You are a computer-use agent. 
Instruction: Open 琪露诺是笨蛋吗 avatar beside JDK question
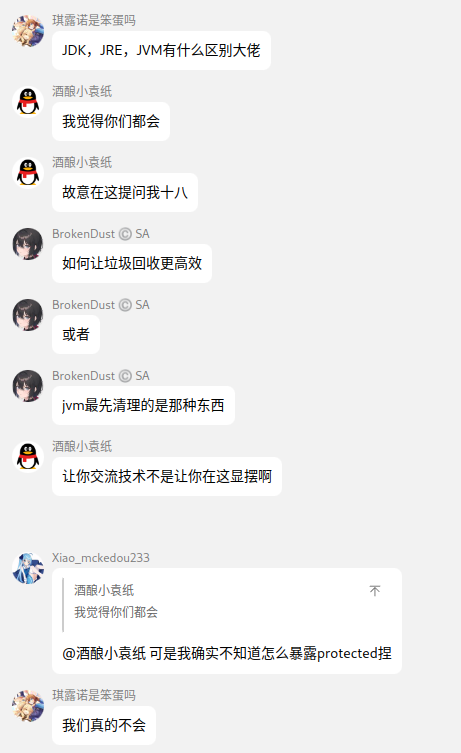(28, 31)
